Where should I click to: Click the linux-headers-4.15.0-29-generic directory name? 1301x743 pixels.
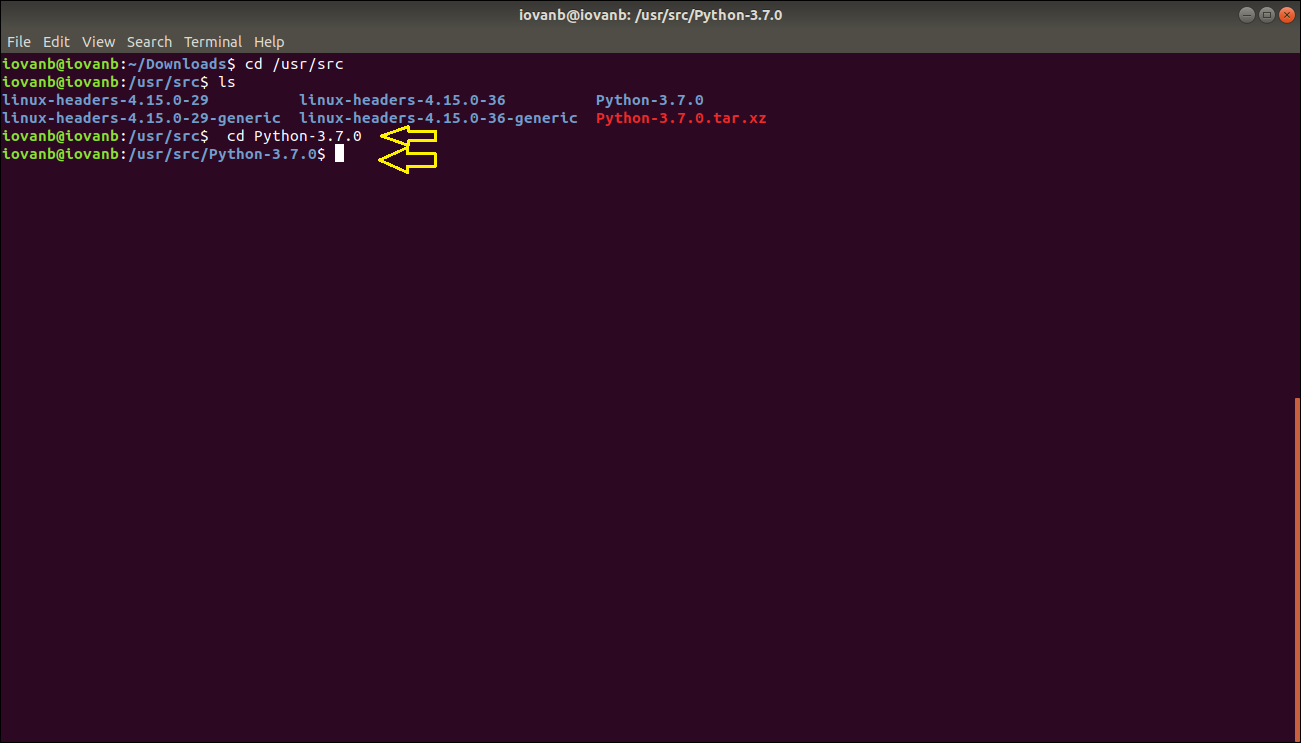coord(140,117)
